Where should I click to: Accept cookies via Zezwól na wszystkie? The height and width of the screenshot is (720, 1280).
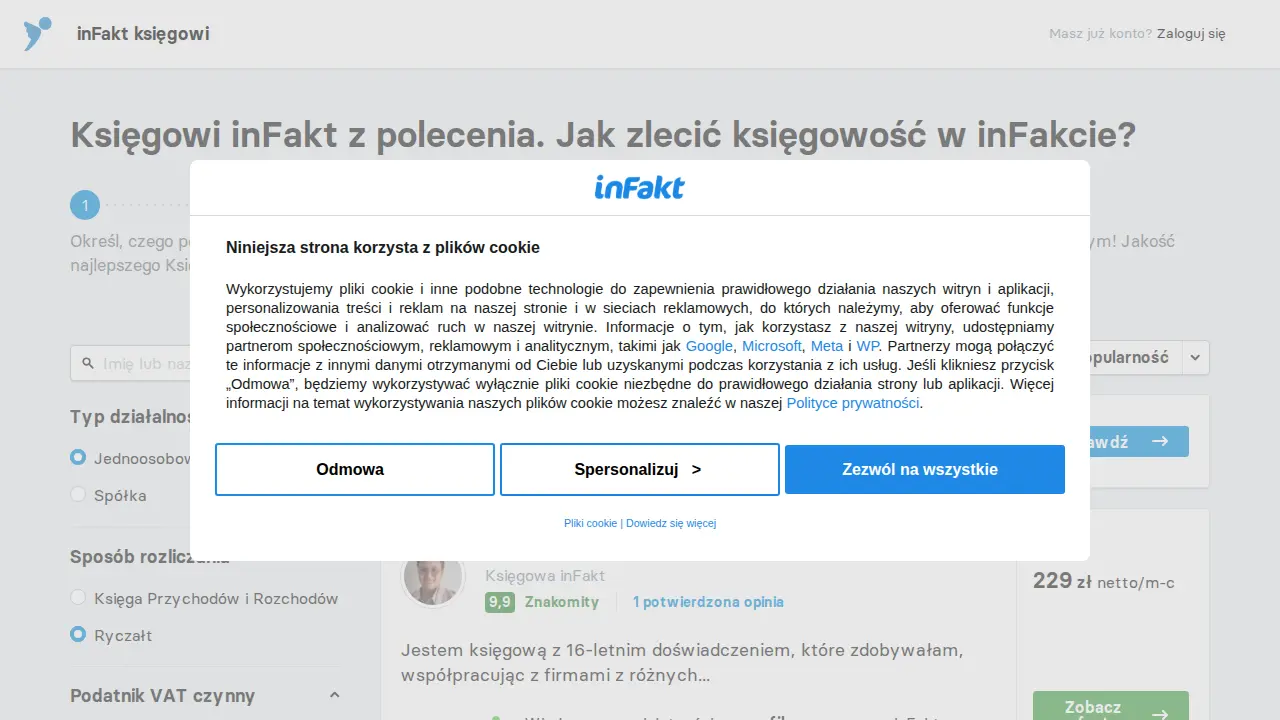pyautogui.click(x=925, y=469)
